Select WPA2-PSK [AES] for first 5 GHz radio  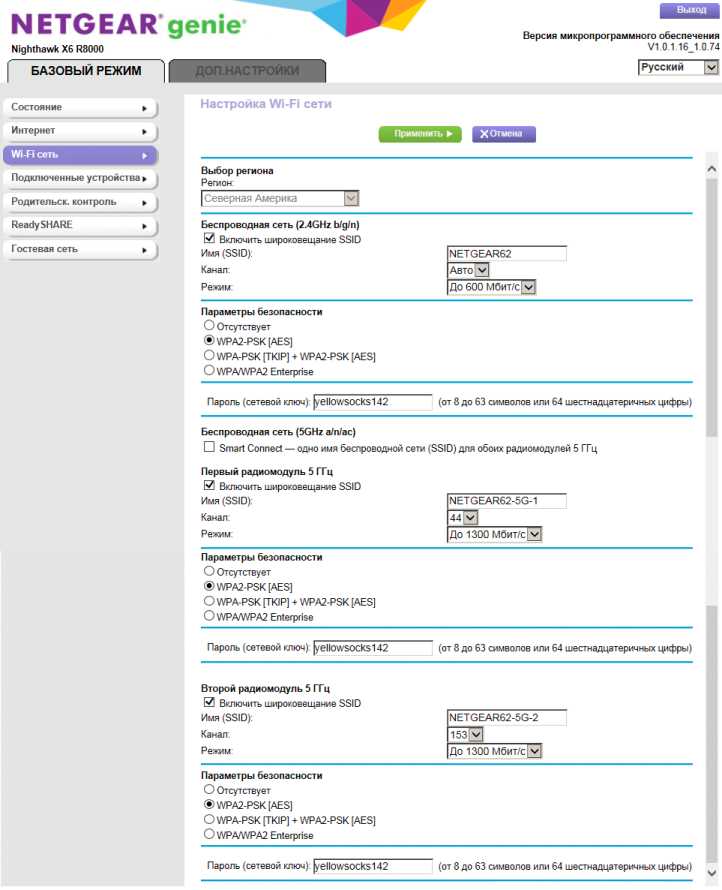(x=209, y=586)
